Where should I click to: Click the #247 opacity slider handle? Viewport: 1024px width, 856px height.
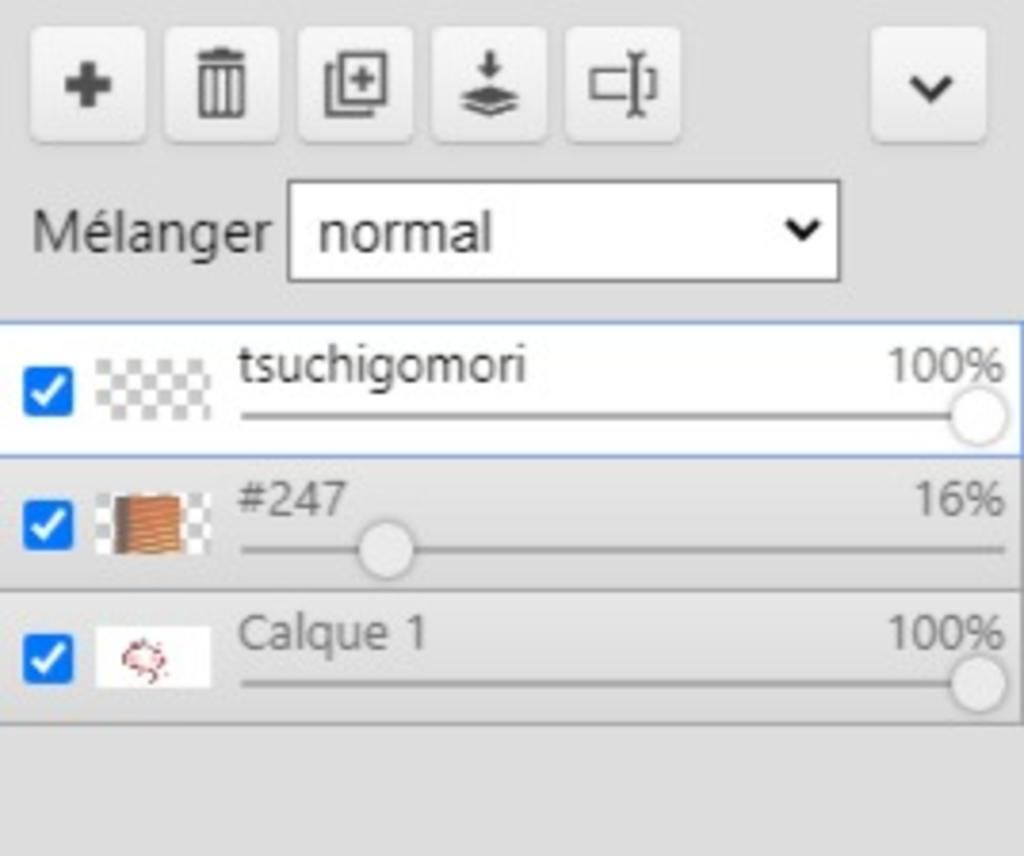point(385,550)
